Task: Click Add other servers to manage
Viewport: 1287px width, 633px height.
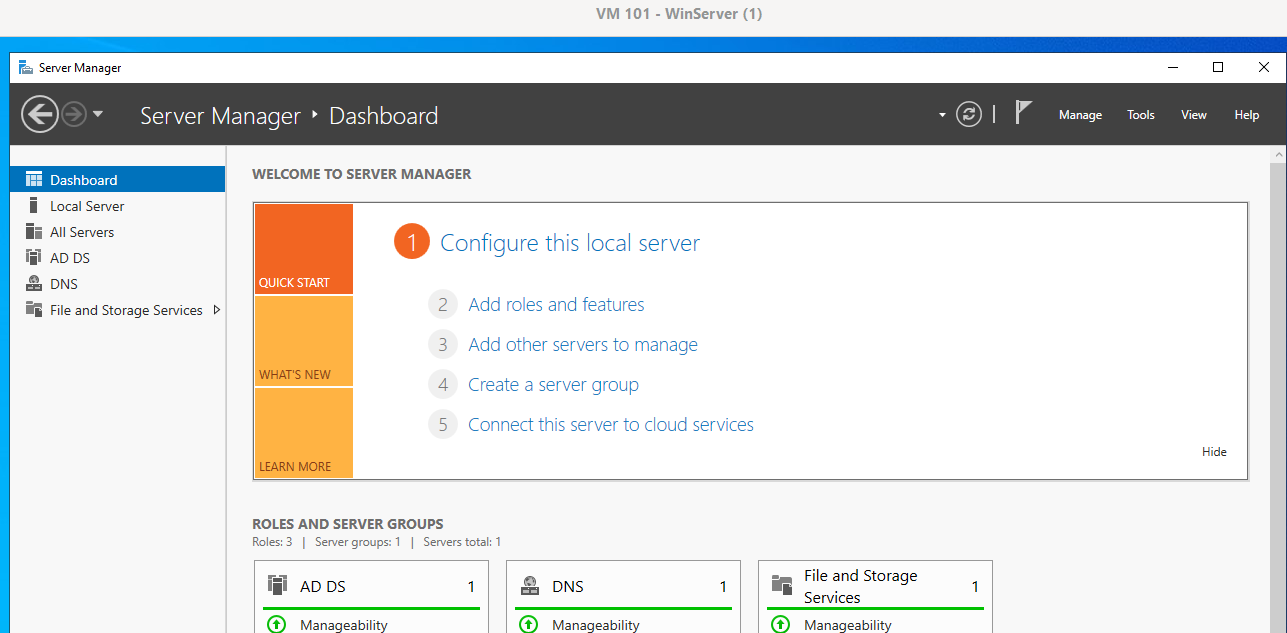Action: pos(583,345)
